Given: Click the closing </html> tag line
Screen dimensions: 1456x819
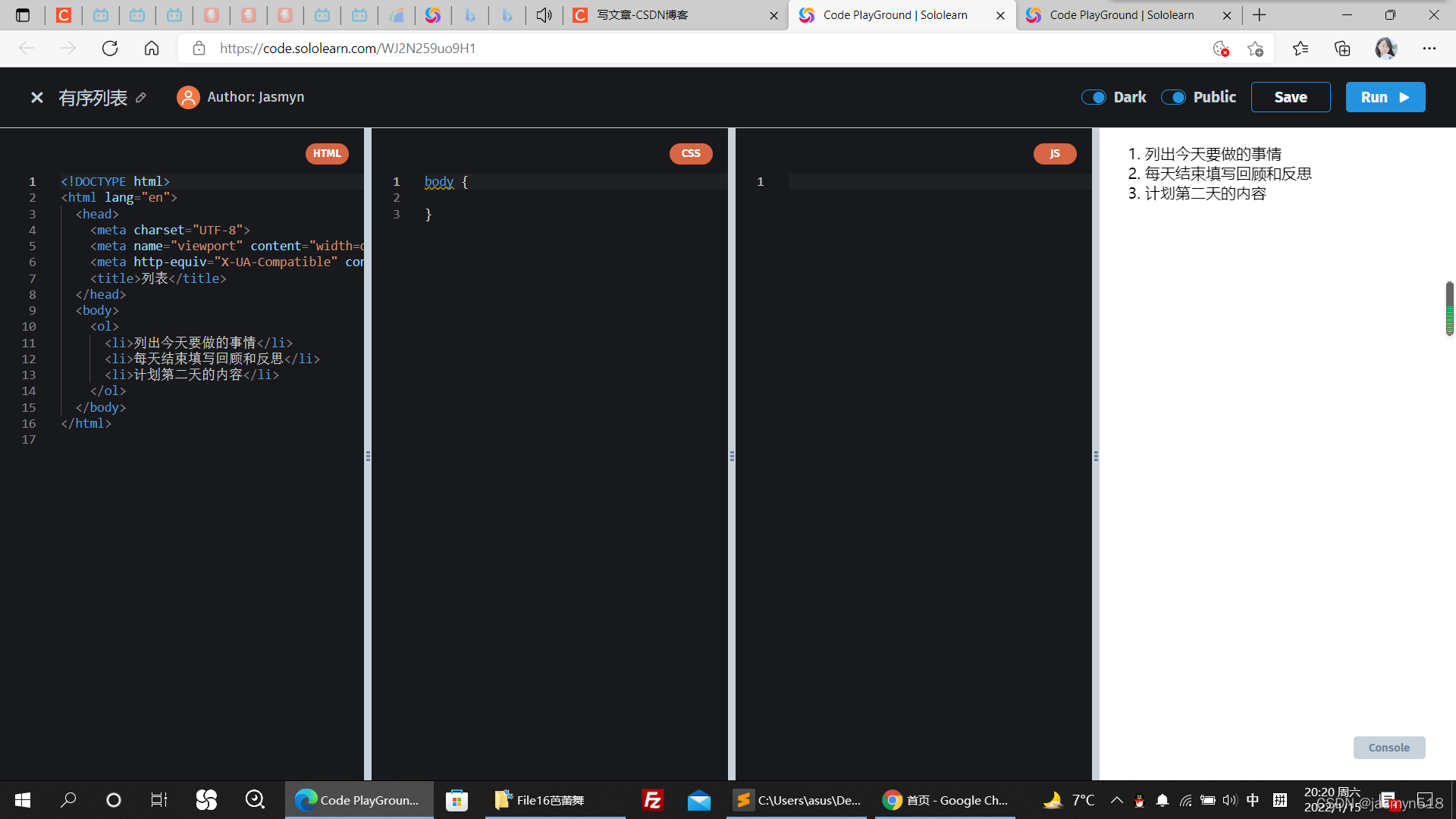Looking at the screenshot, I should (x=86, y=423).
